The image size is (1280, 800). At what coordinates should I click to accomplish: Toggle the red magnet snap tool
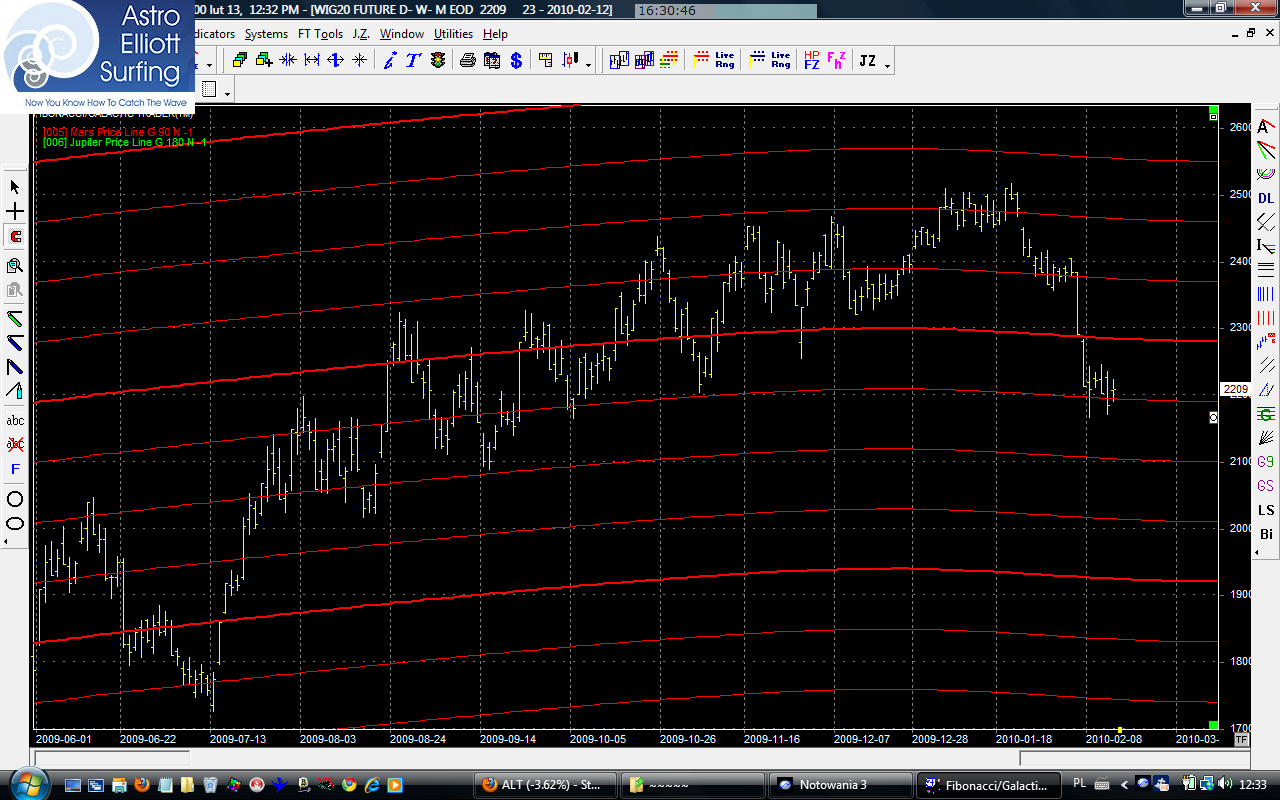tap(15, 237)
